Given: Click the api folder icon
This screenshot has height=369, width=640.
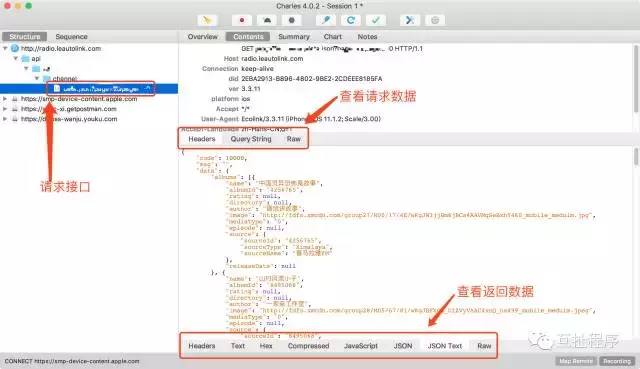Looking at the screenshot, I should point(26,58).
